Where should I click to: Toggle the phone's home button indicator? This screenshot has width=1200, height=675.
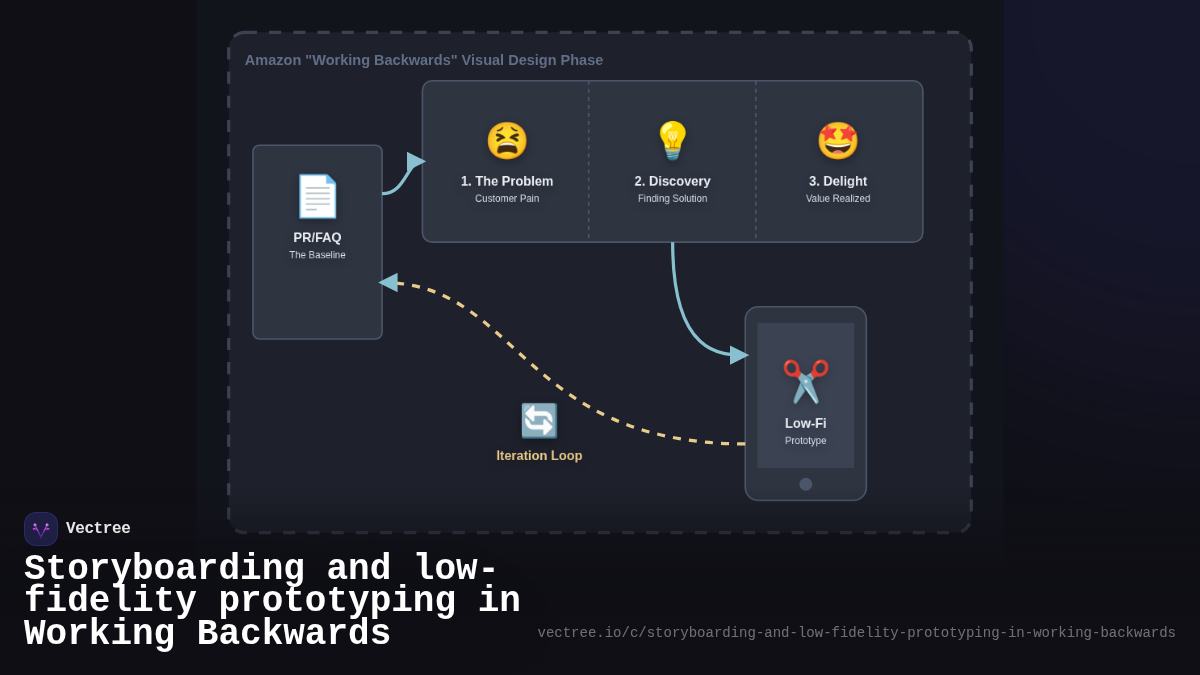coord(805,483)
